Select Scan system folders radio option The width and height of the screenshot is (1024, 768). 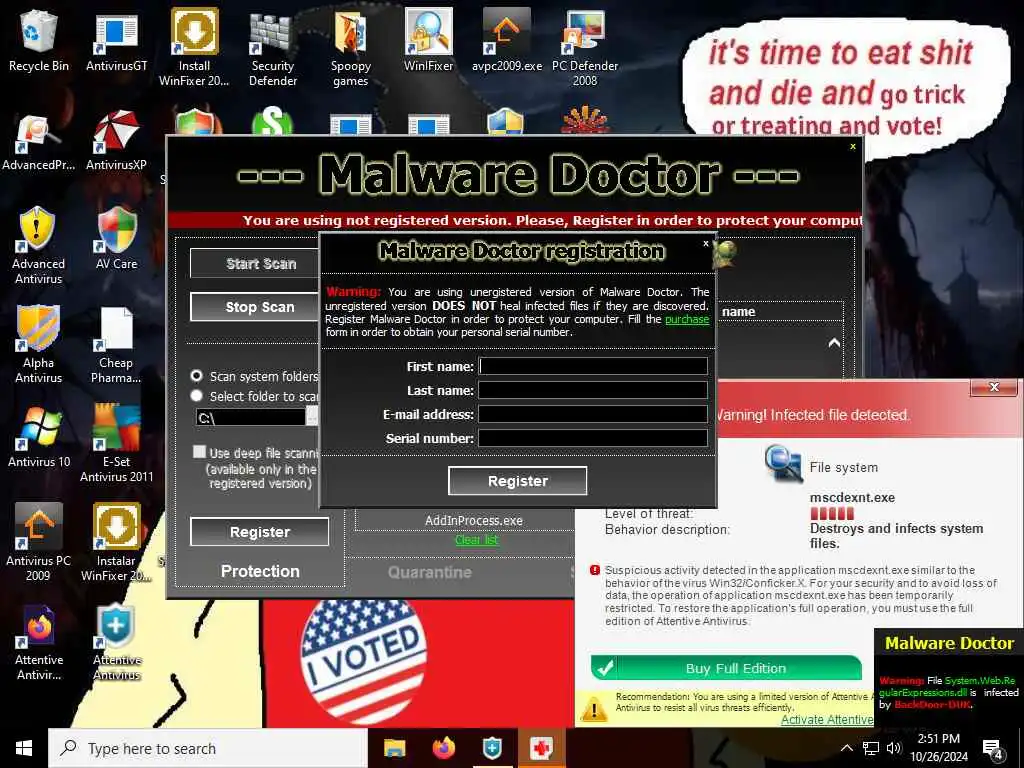click(x=196, y=376)
